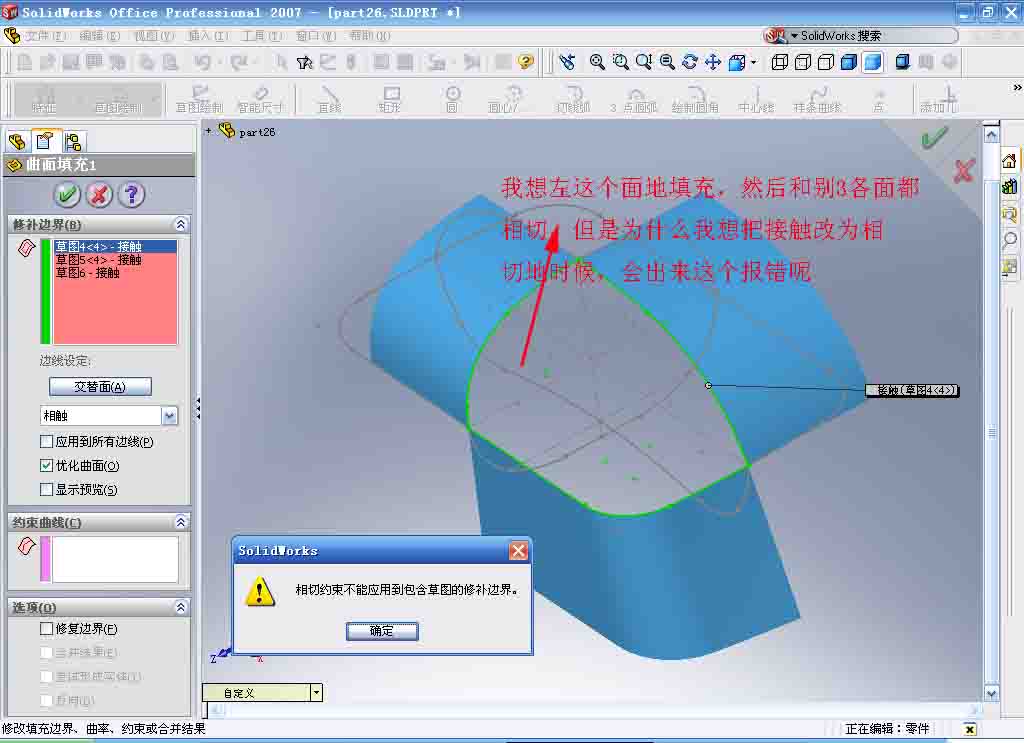Click the Zoom to Area icon

point(620,62)
